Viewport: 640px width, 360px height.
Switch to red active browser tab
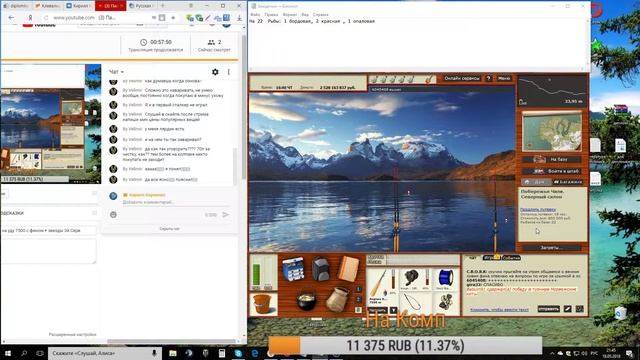110,6
